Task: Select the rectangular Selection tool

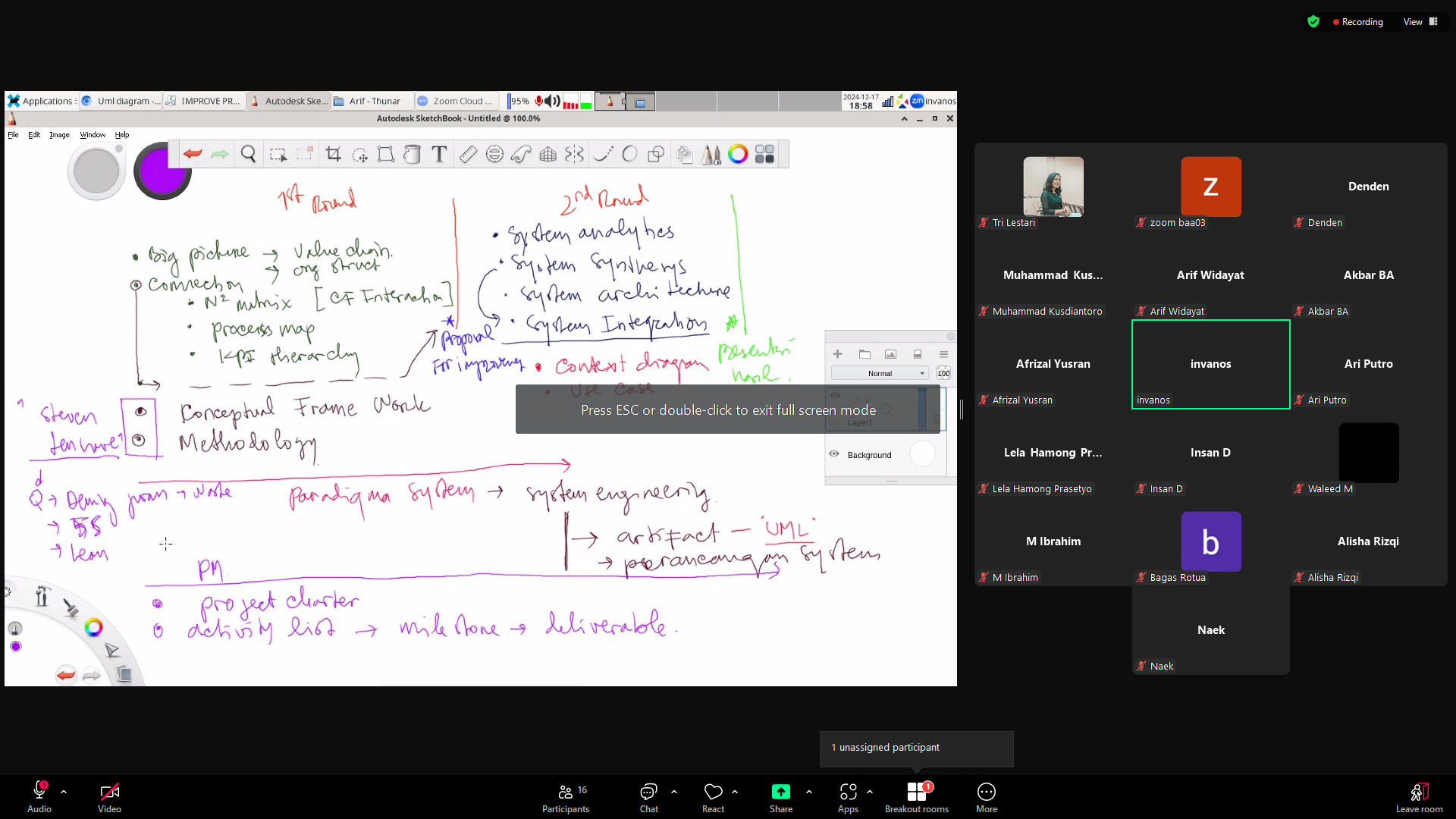Action: pyautogui.click(x=278, y=155)
